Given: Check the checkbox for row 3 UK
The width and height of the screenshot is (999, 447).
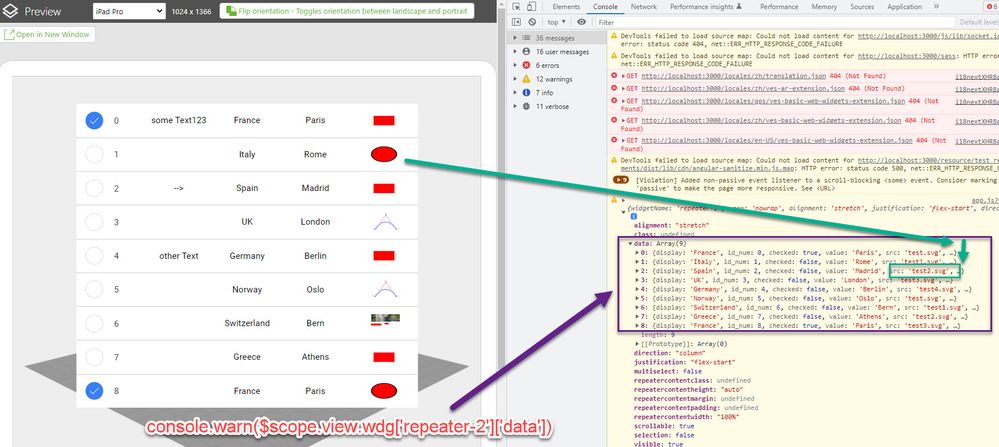Looking at the screenshot, I should point(94,222).
